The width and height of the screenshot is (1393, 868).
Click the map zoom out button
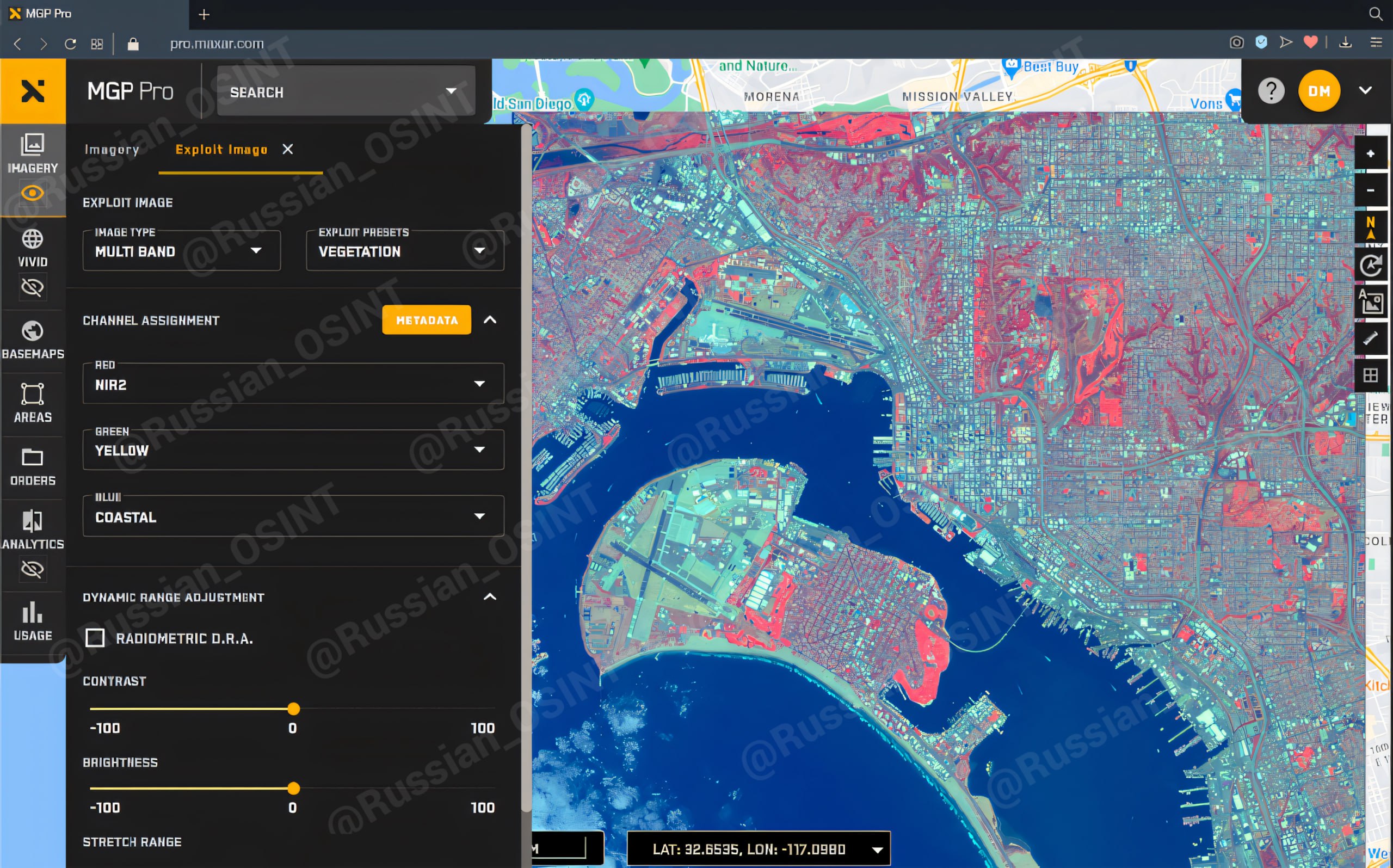[1370, 190]
